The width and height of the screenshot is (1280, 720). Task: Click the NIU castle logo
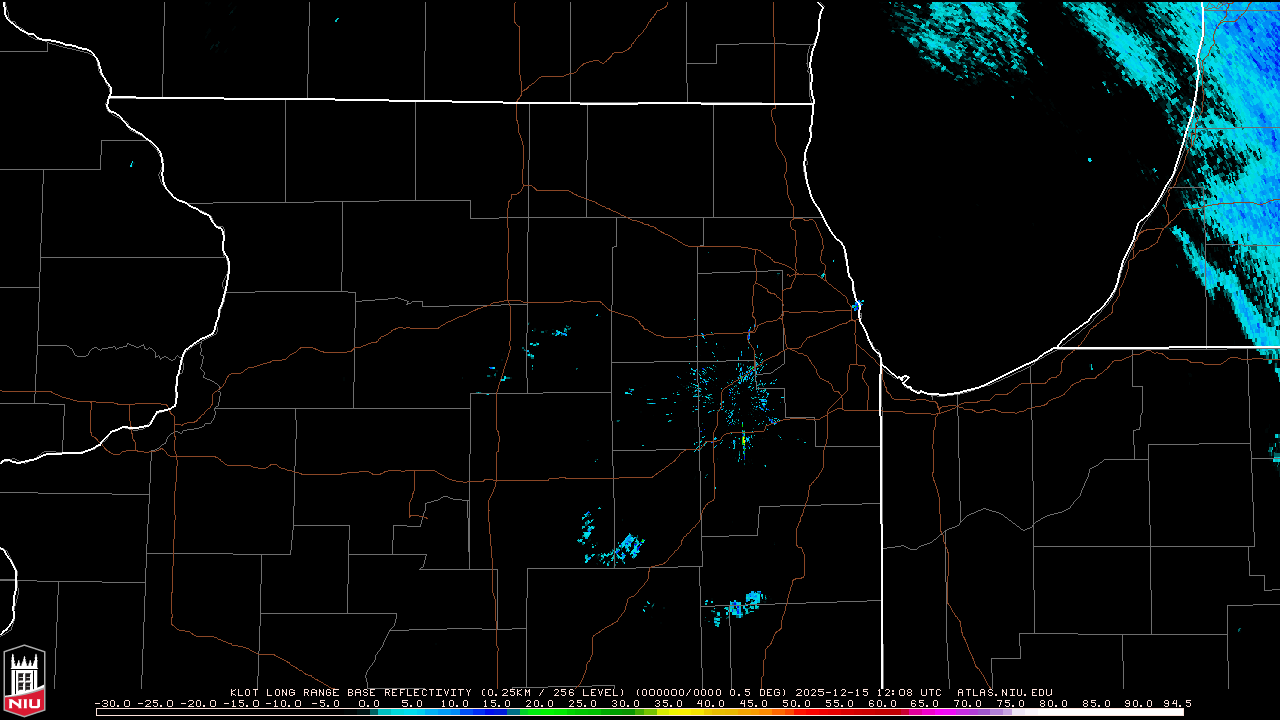click(x=24, y=682)
